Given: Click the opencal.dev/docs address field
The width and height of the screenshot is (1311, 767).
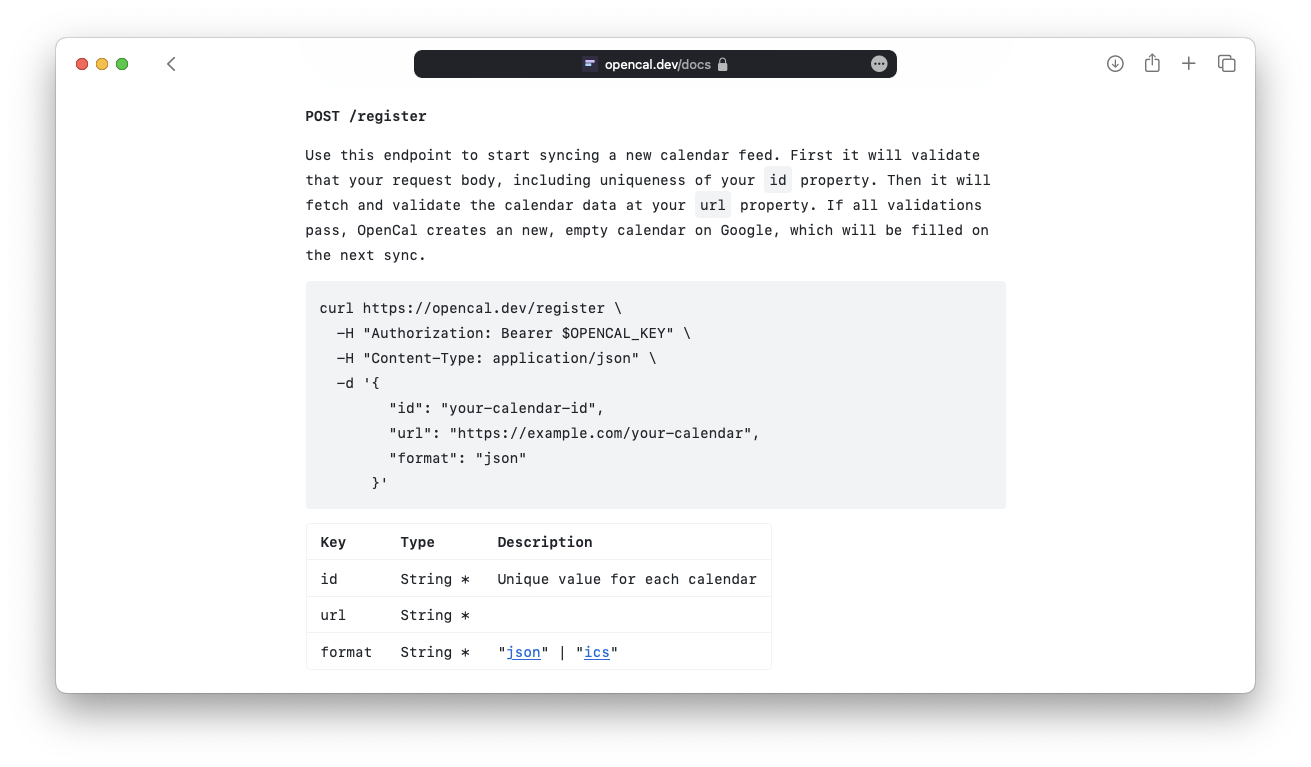Looking at the screenshot, I should click(x=655, y=64).
